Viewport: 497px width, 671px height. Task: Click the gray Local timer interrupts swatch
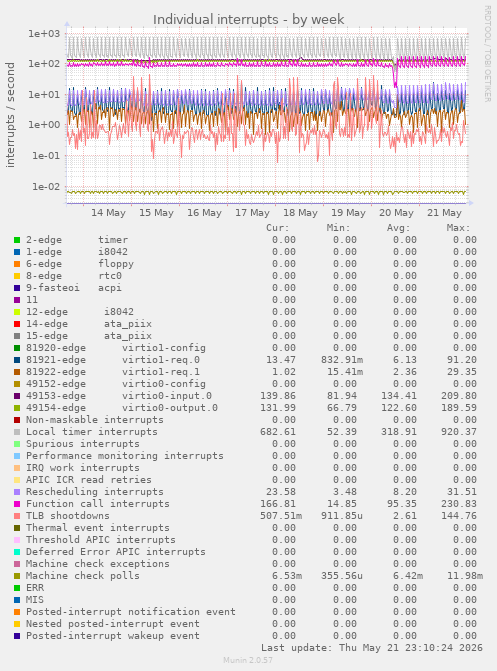(x=17, y=432)
